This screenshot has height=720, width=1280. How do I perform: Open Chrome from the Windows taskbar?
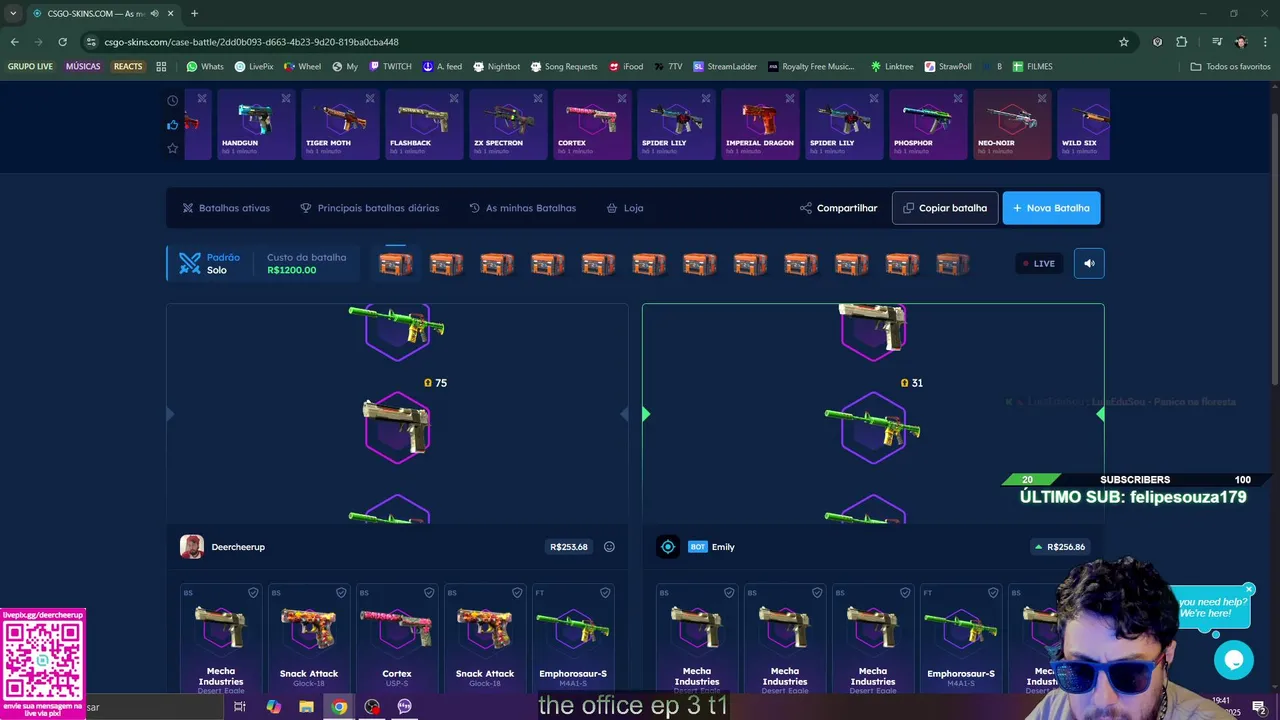339,706
